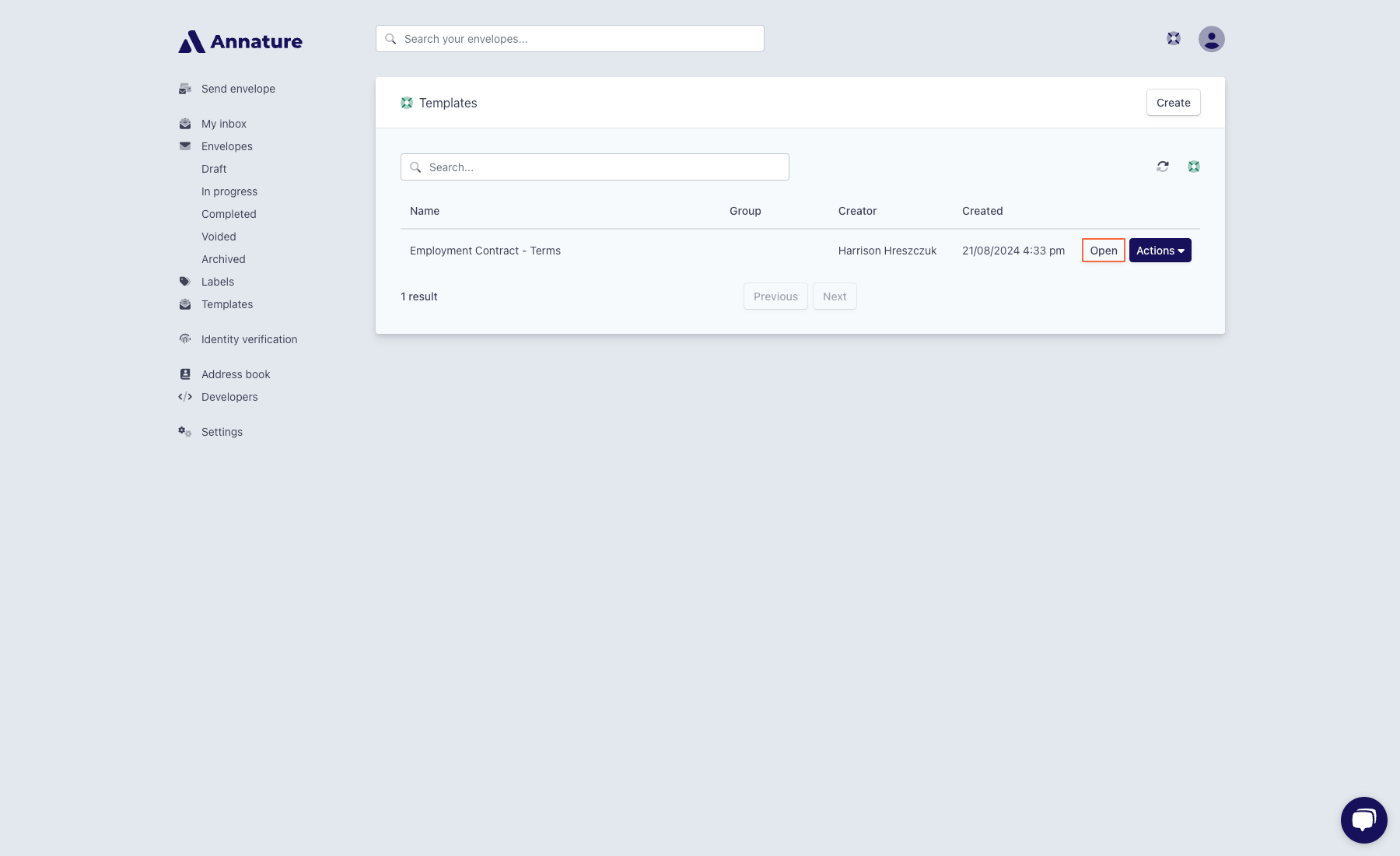Click the Address book icon
Viewport: 1400px width, 856px height.
[x=185, y=374]
